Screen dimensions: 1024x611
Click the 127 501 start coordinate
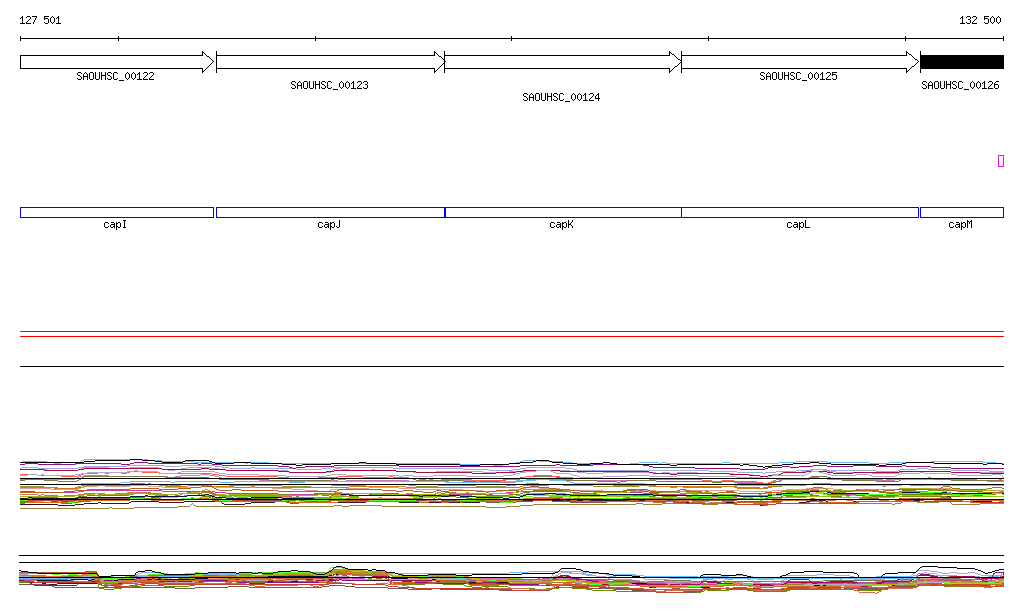tap(40, 20)
